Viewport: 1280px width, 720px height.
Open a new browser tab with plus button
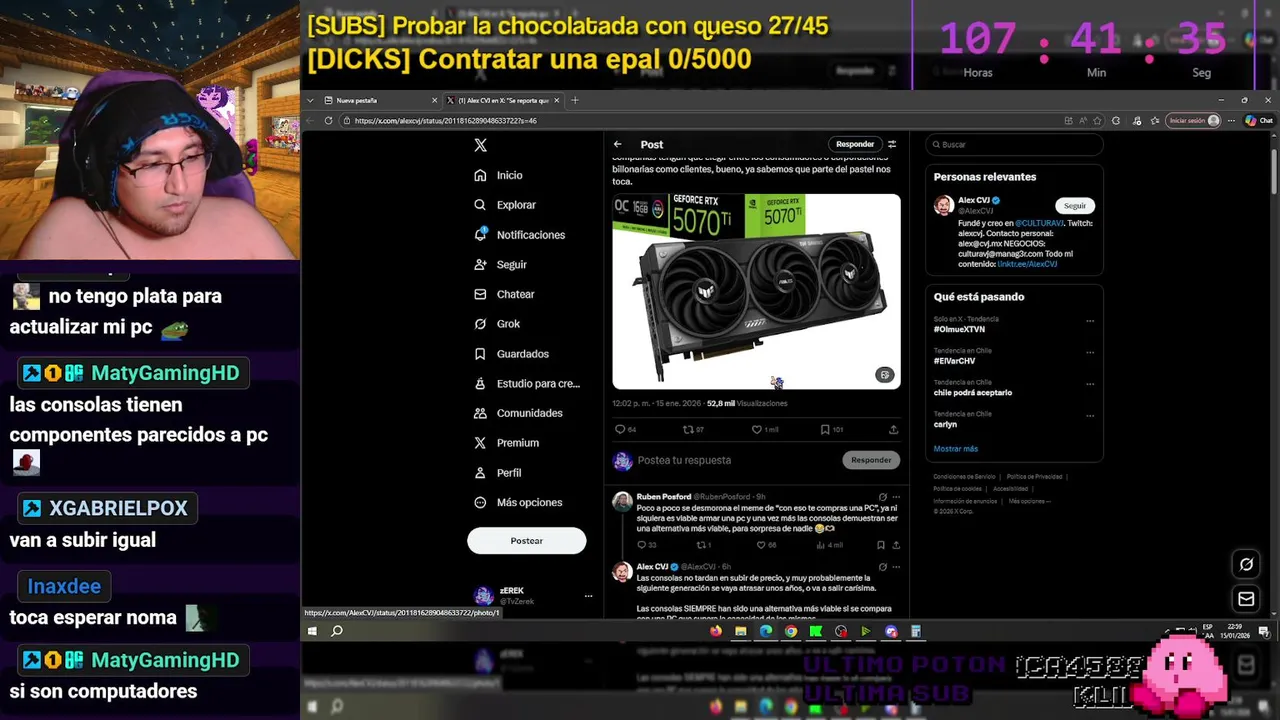click(574, 100)
